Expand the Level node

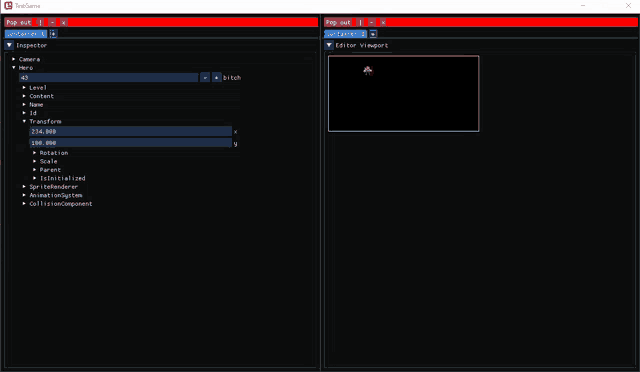[24, 88]
